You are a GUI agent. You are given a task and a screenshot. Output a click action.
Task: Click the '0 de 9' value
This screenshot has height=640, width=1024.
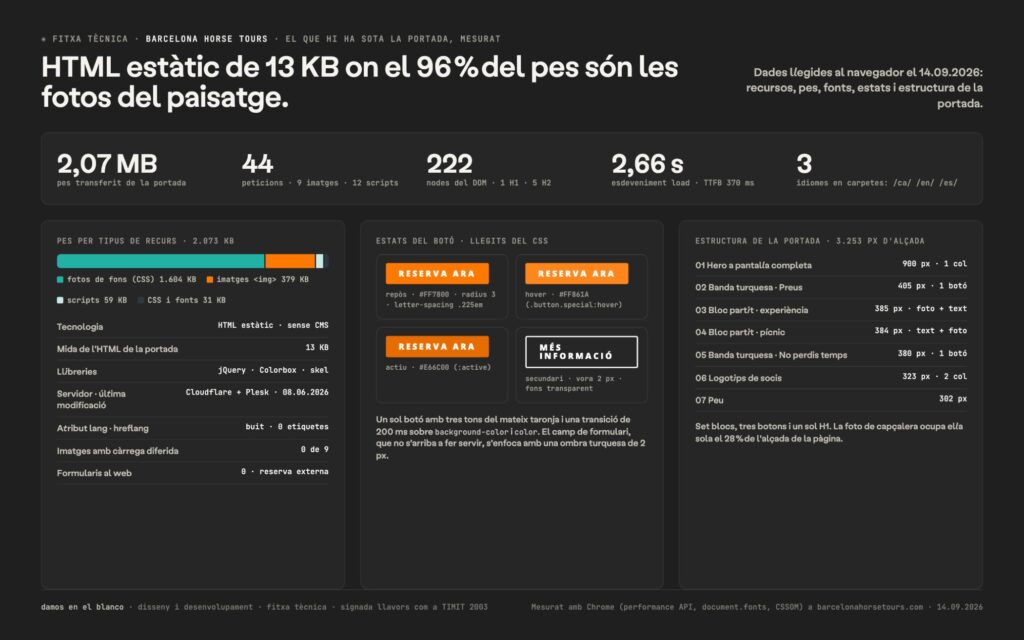click(x=315, y=449)
